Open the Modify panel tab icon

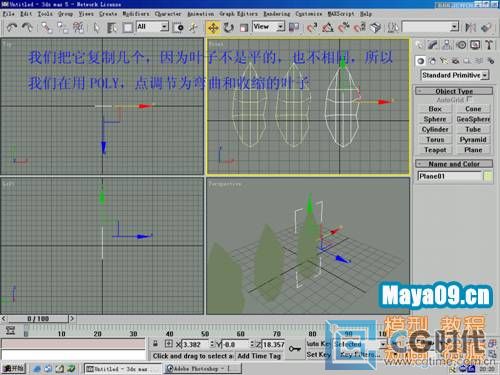[x=433, y=44]
